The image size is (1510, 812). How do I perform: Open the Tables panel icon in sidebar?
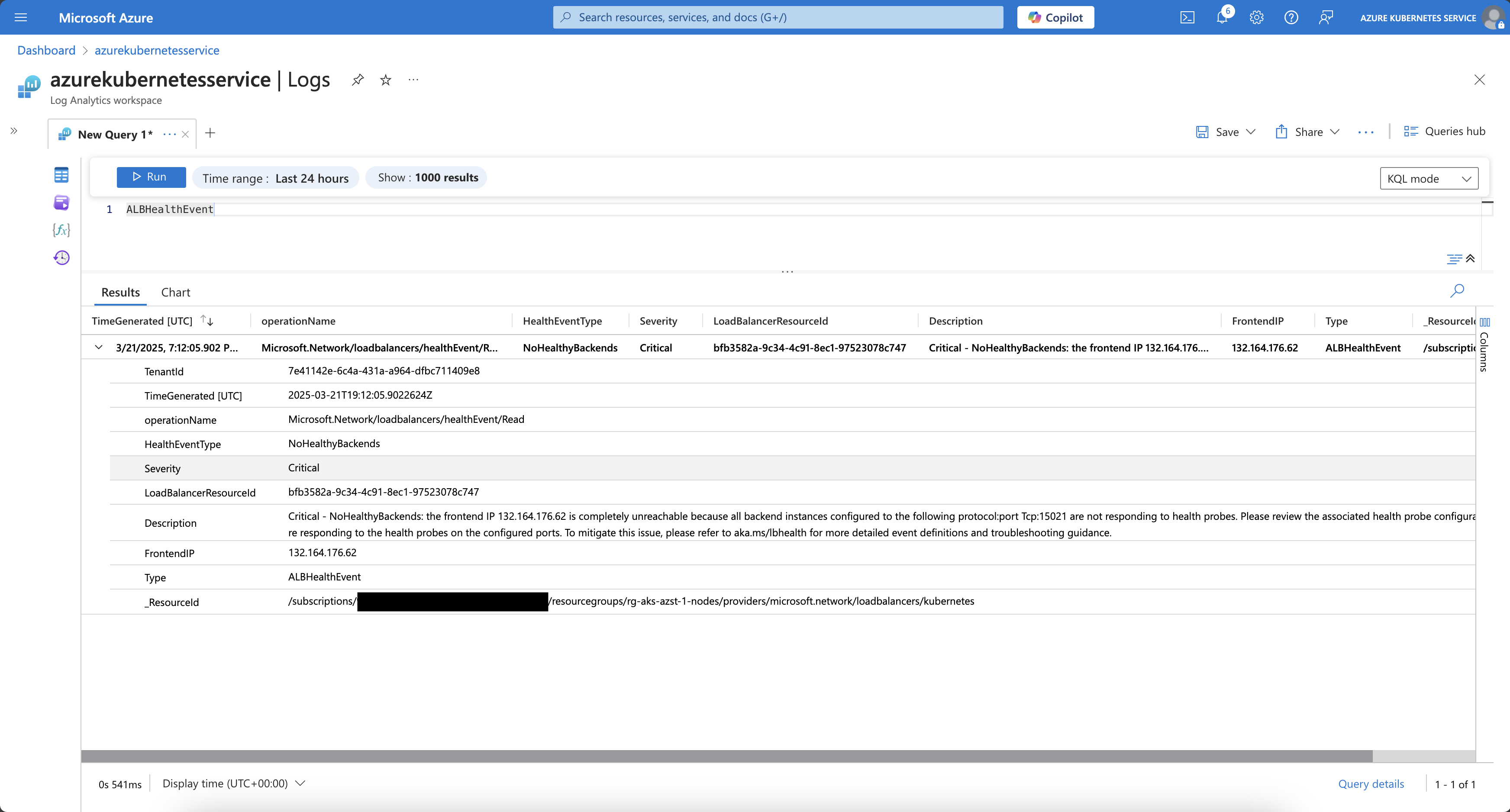(61, 175)
